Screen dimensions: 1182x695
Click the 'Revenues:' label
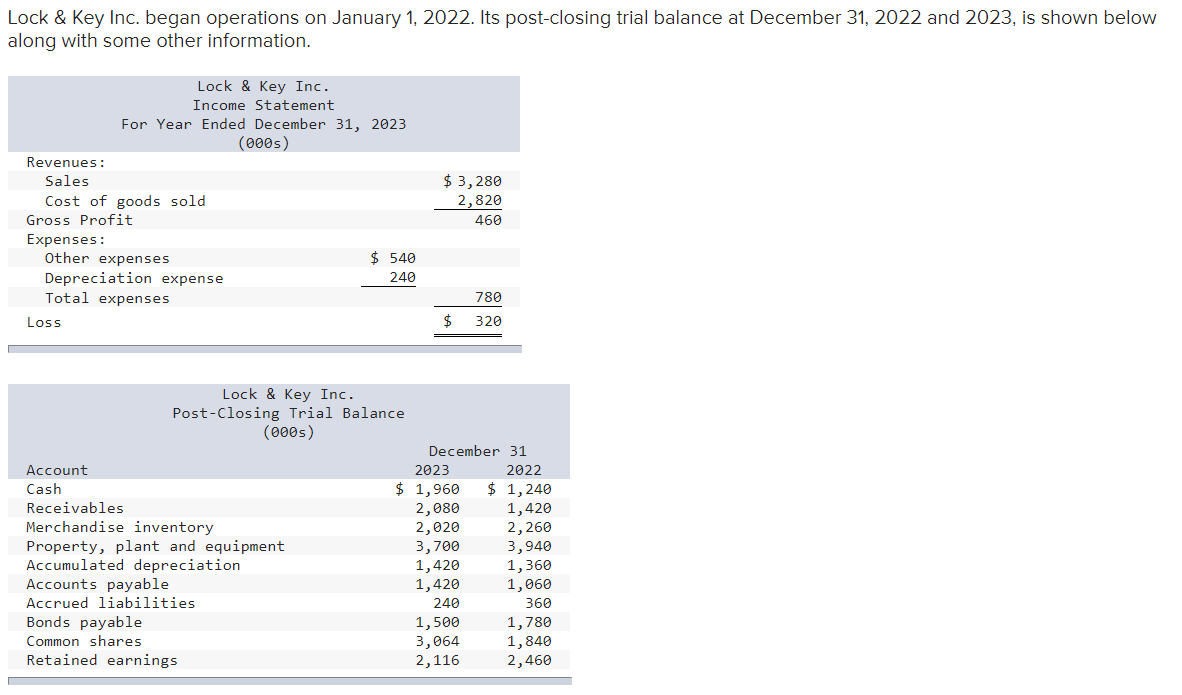pos(66,162)
